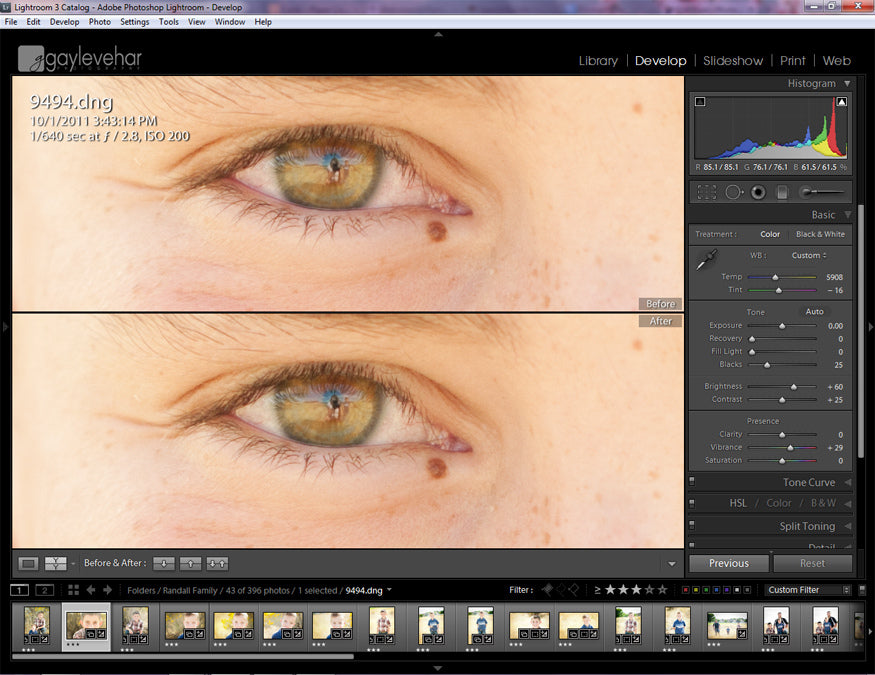The image size is (875, 675).
Task: Switch to Loupe view in toolbar
Action: (29, 564)
